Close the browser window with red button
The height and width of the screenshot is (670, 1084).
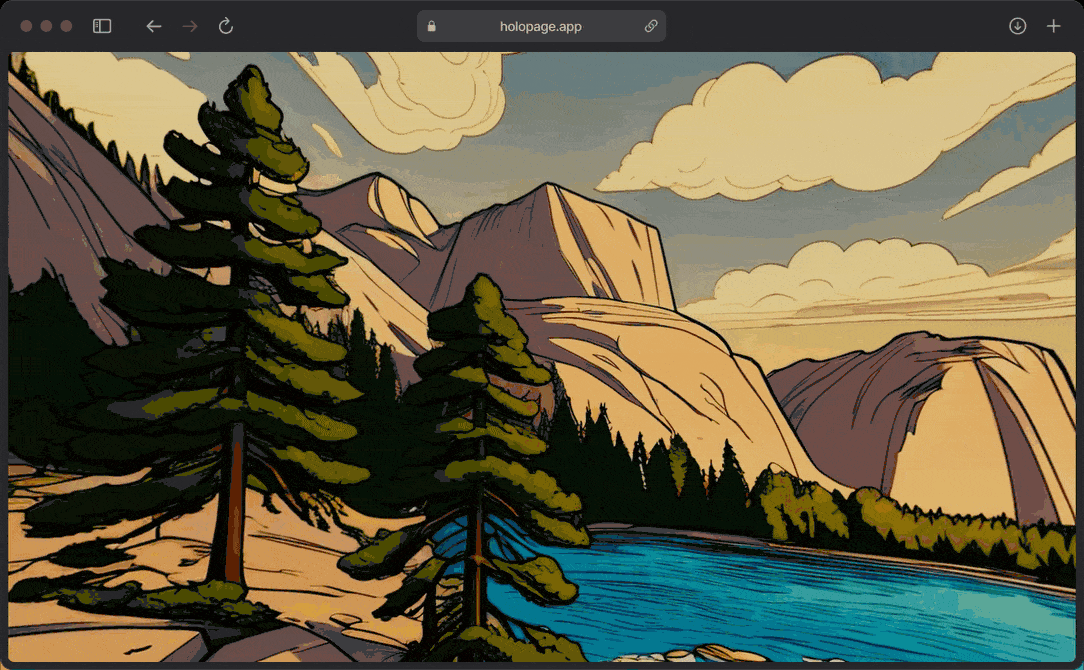click(x=26, y=26)
